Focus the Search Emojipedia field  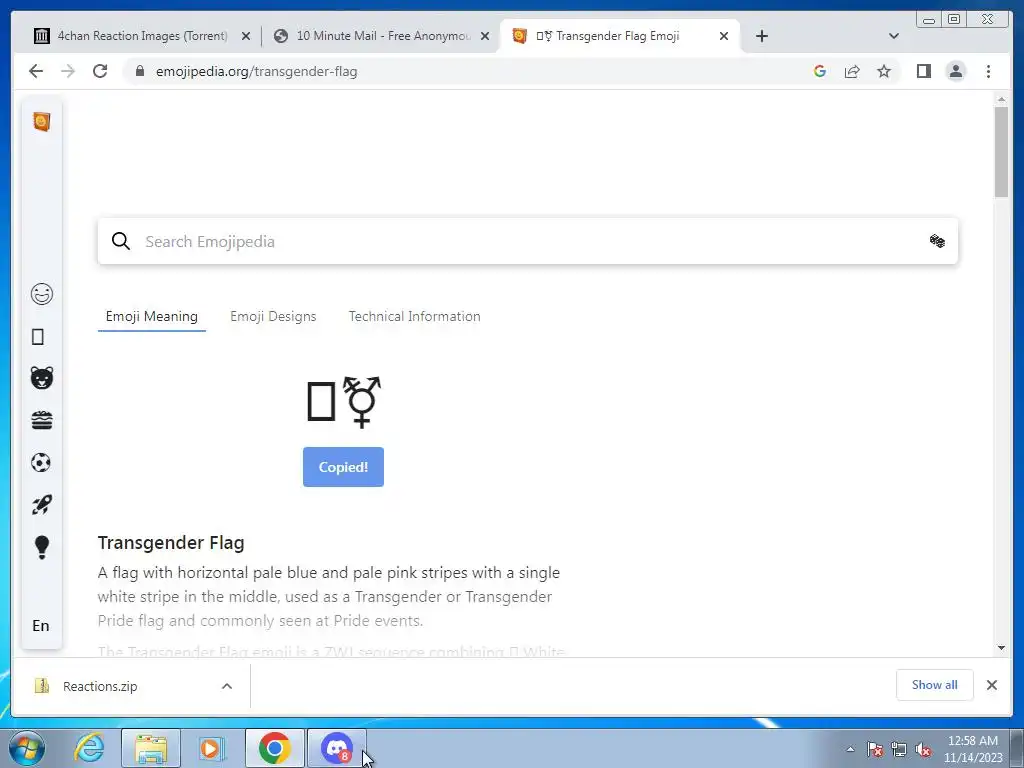528,241
